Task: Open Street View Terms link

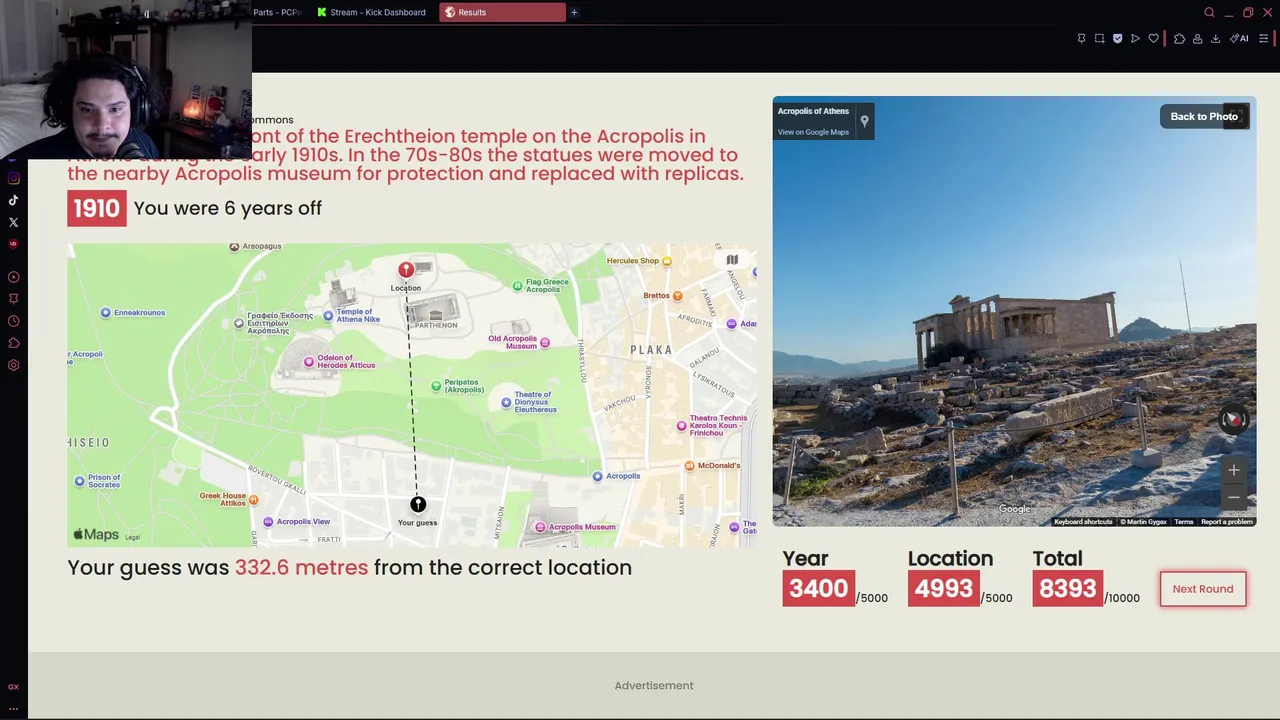Action: [1184, 522]
